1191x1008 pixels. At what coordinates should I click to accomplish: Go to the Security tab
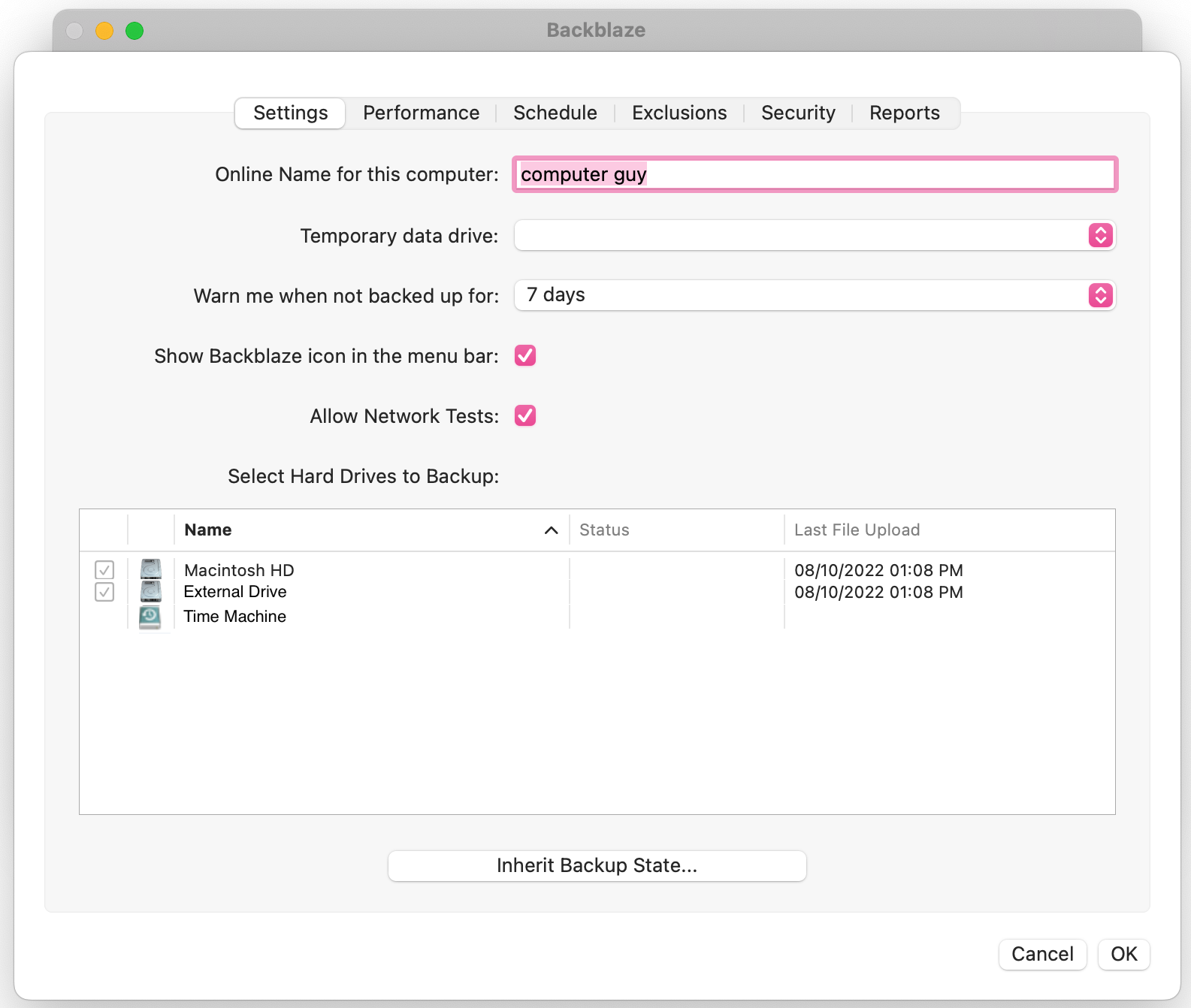798,113
